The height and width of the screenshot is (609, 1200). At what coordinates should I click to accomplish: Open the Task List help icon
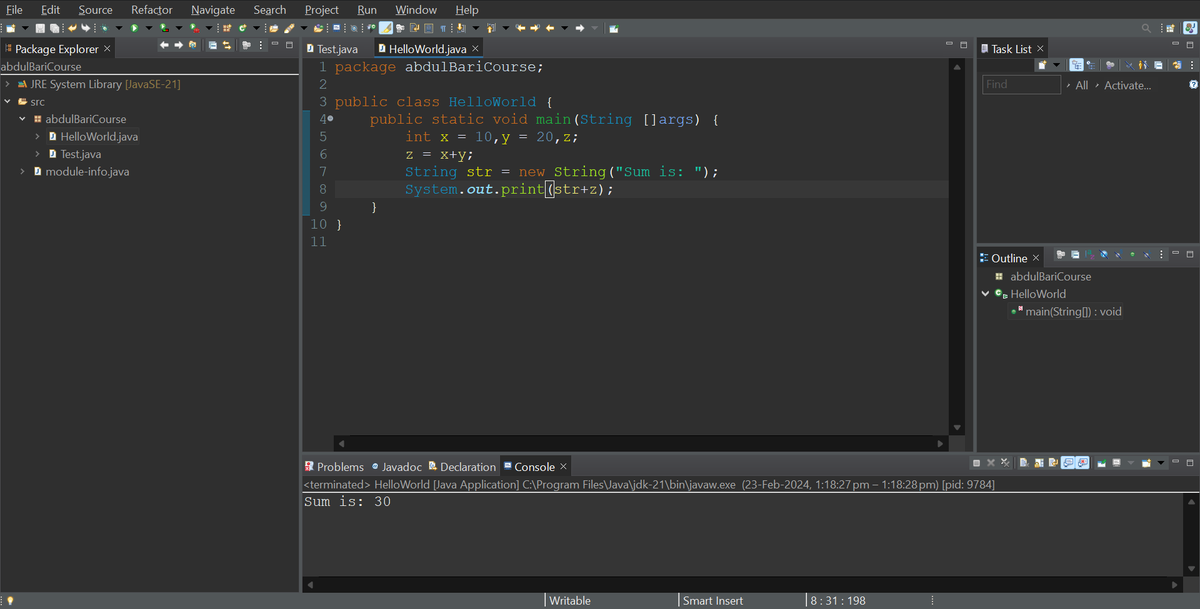coord(1193,85)
